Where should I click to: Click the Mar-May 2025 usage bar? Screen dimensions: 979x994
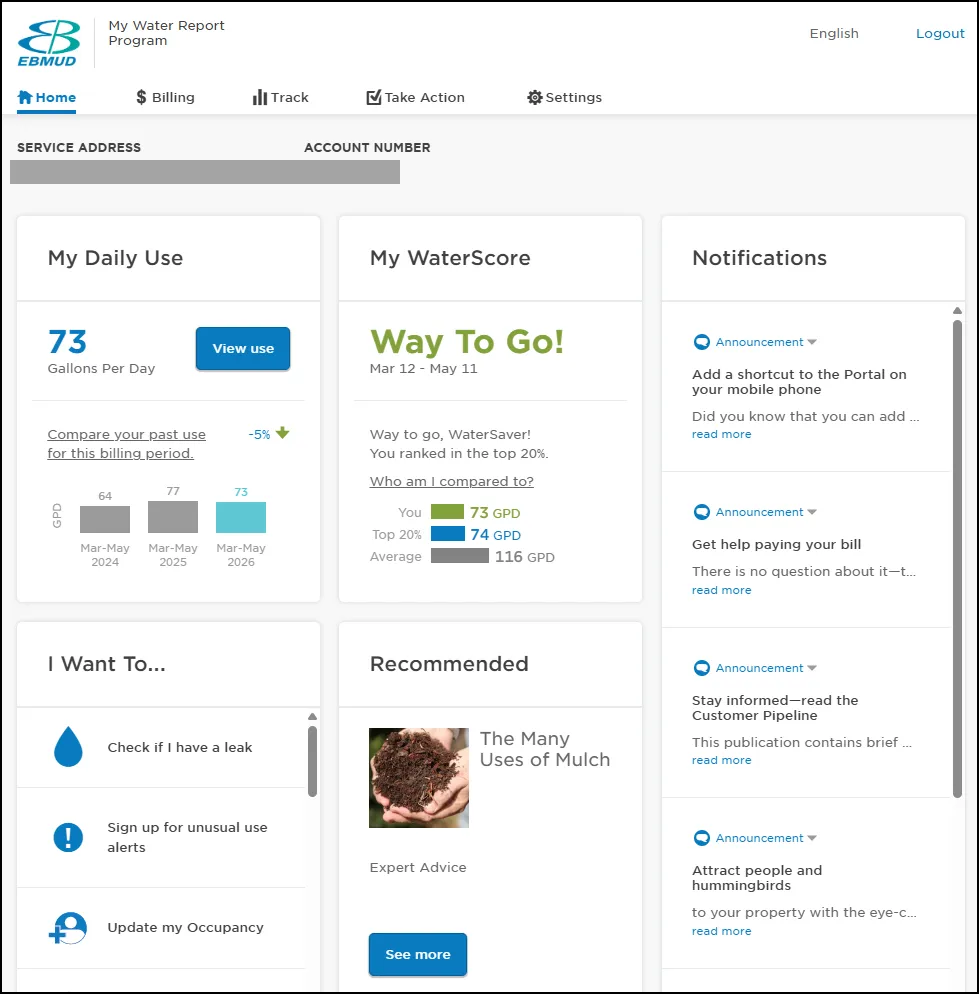click(173, 517)
